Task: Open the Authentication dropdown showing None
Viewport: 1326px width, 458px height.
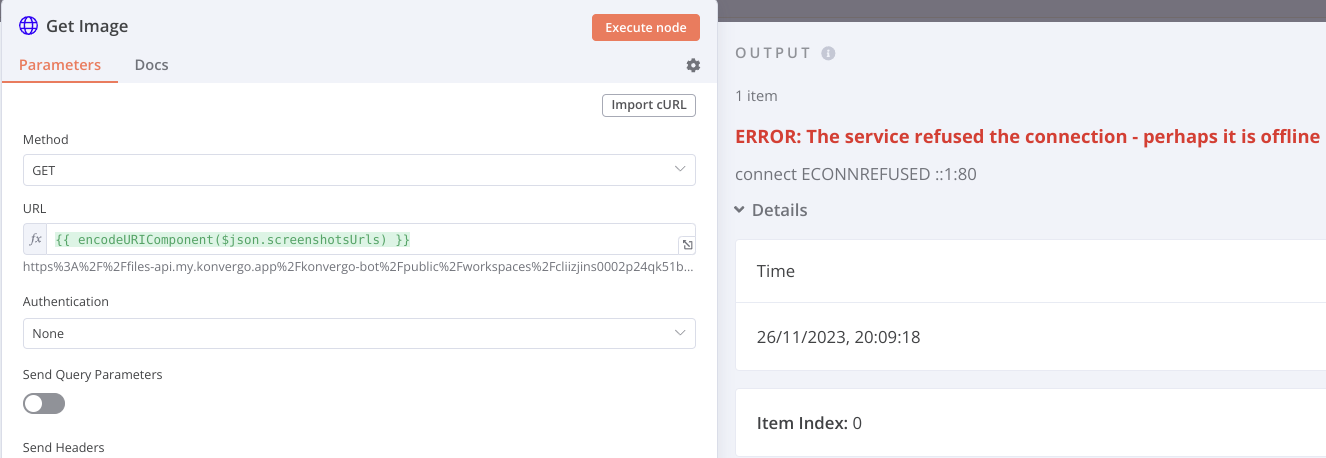Action: [x=359, y=333]
